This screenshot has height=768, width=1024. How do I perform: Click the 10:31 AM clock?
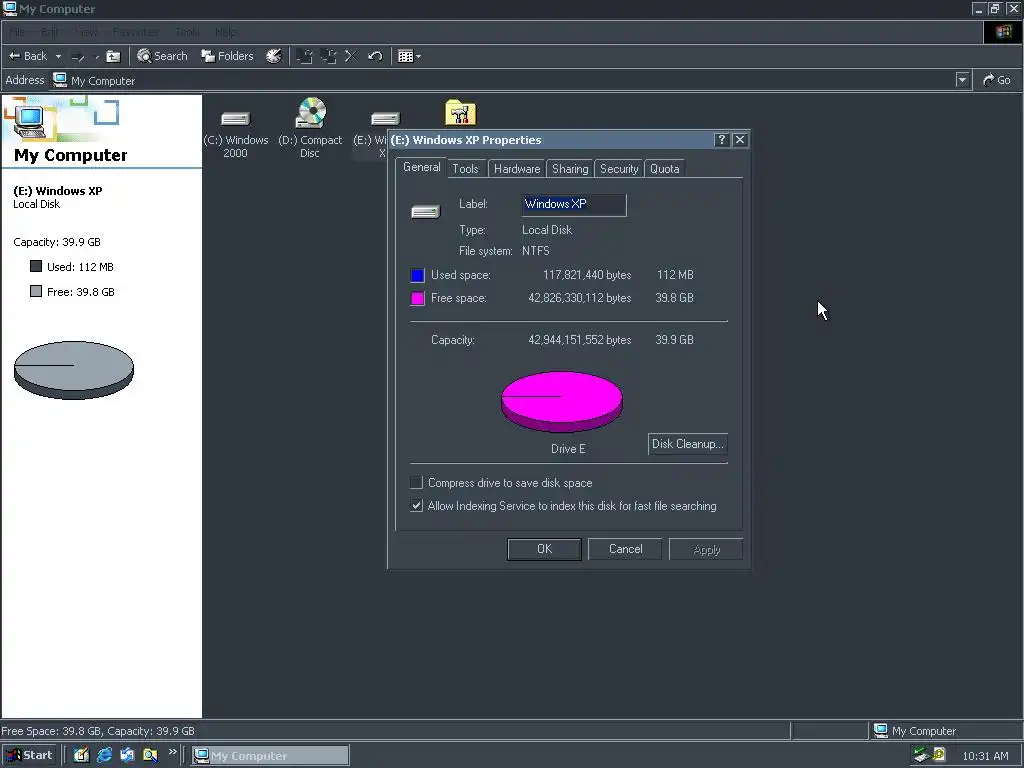[985, 756]
